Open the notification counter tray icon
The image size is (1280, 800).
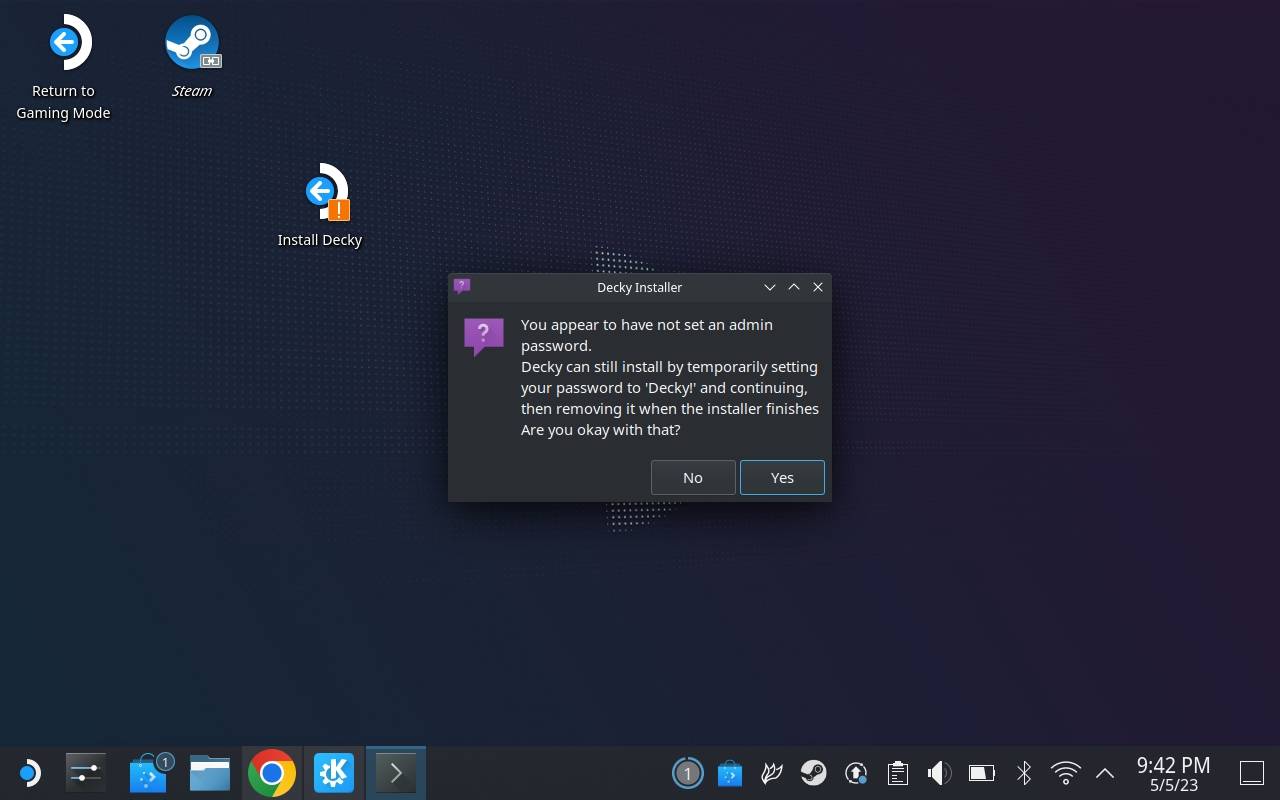[687, 773]
